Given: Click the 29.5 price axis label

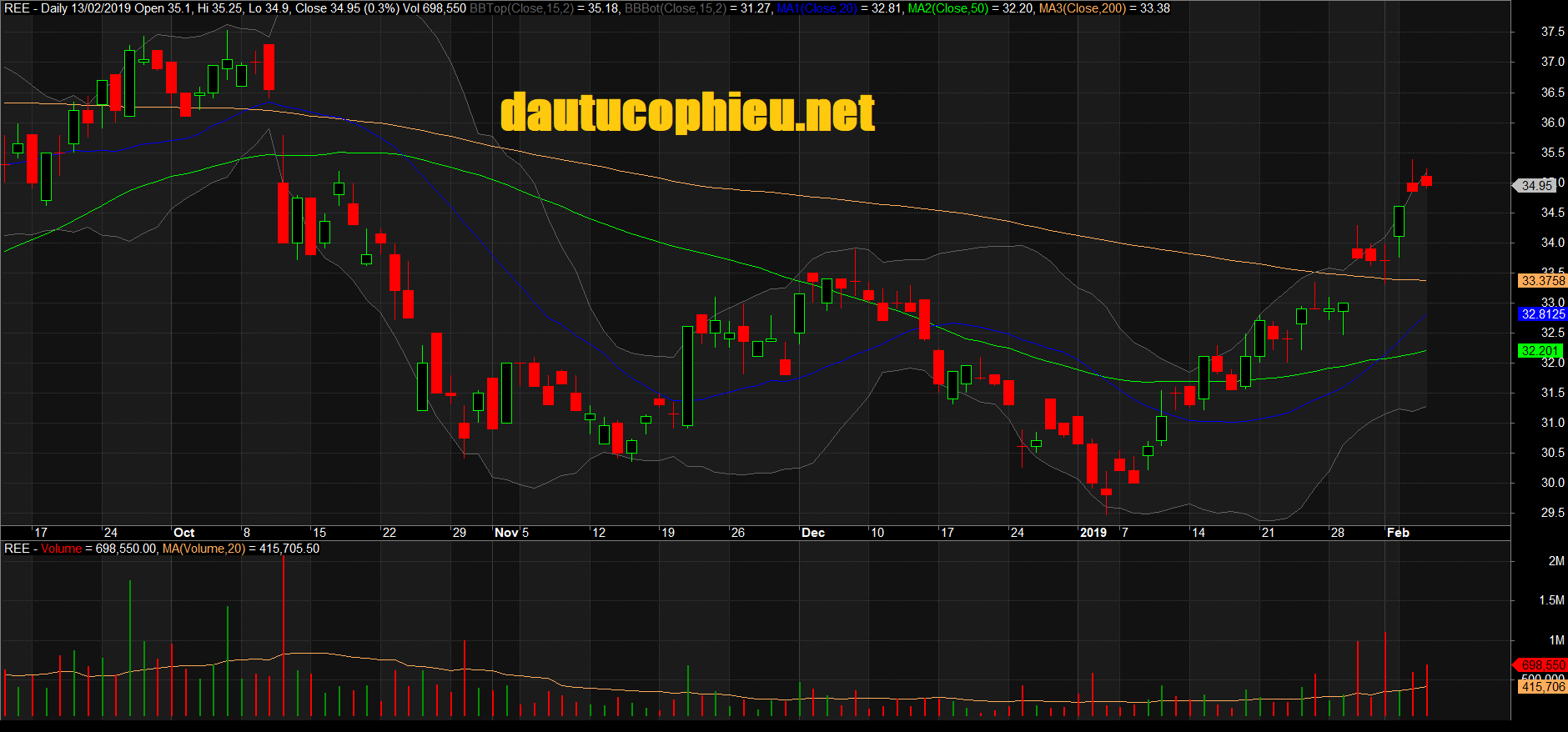Looking at the screenshot, I should click(x=1552, y=513).
